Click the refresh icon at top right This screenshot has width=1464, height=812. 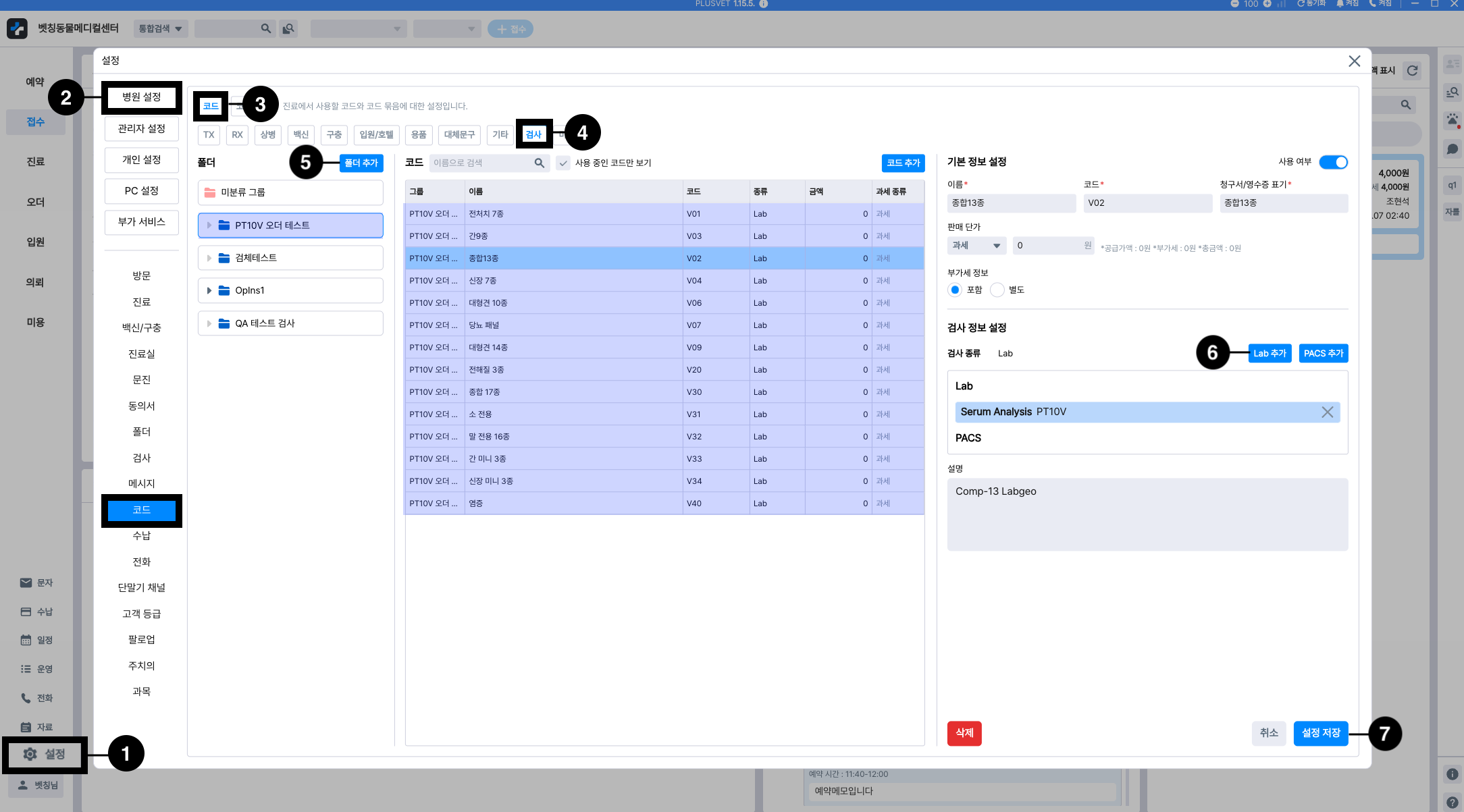1412,70
